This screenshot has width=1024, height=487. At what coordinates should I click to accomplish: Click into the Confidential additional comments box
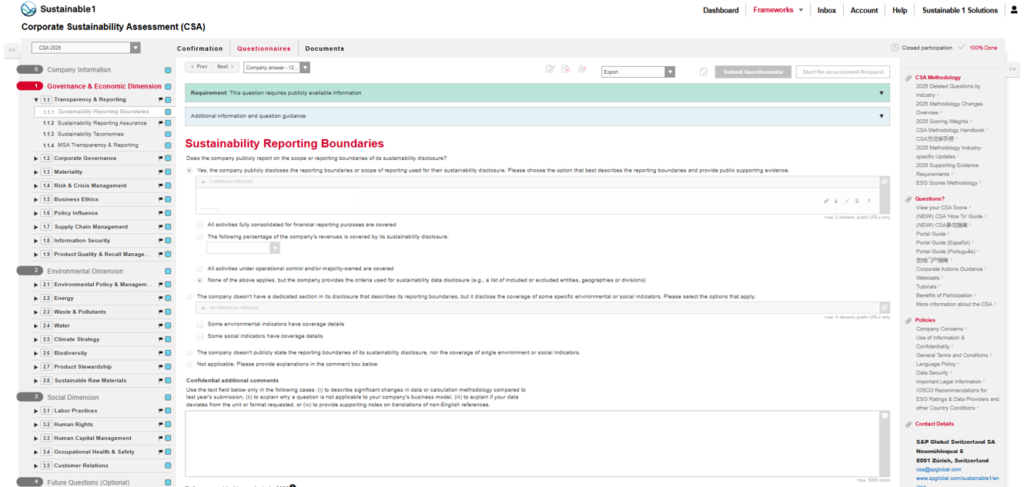[536, 441]
